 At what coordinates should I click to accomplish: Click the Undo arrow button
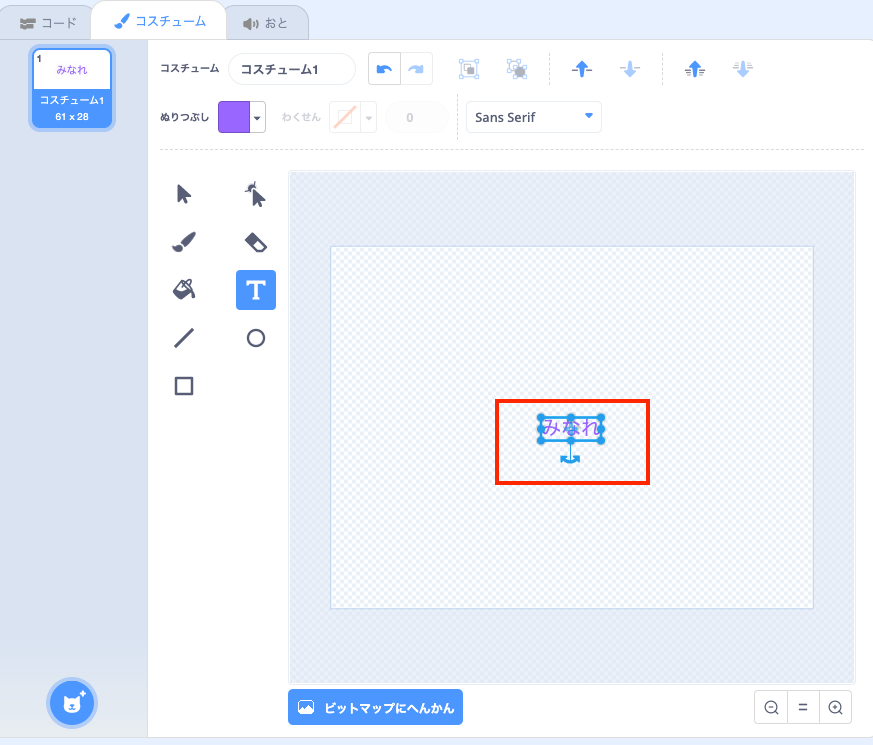(x=384, y=69)
